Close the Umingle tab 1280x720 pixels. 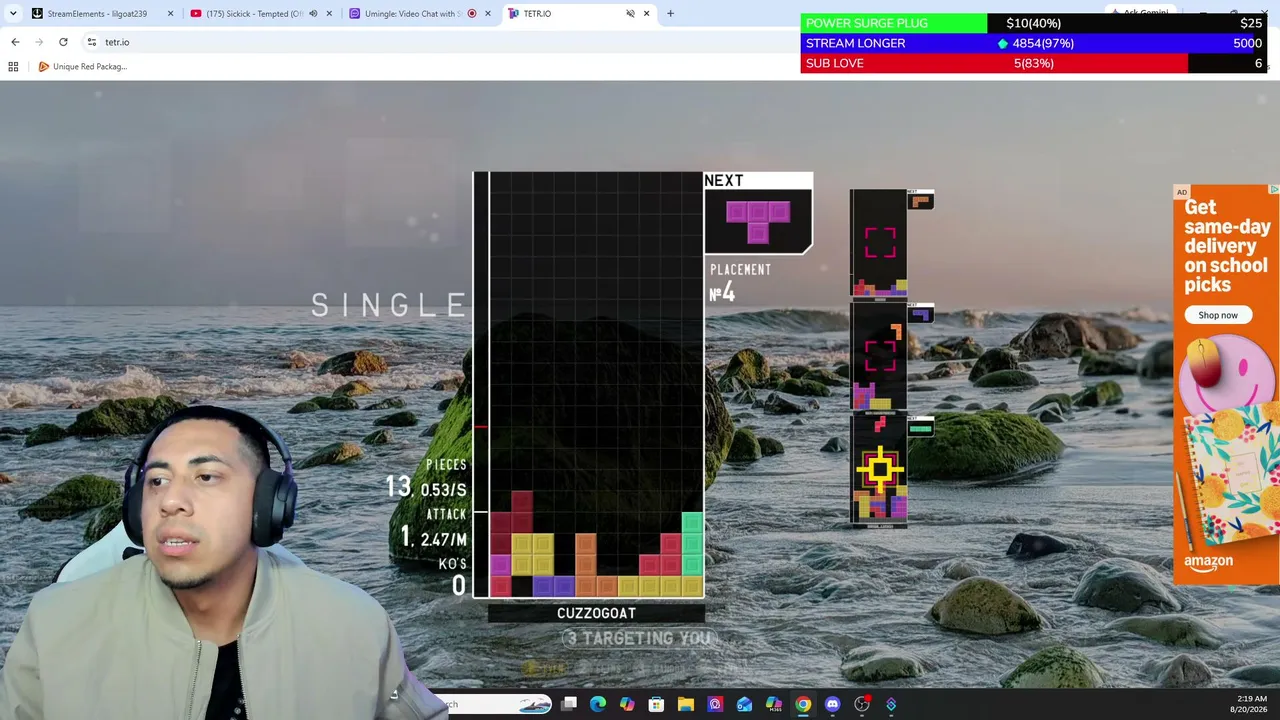point(487,13)
